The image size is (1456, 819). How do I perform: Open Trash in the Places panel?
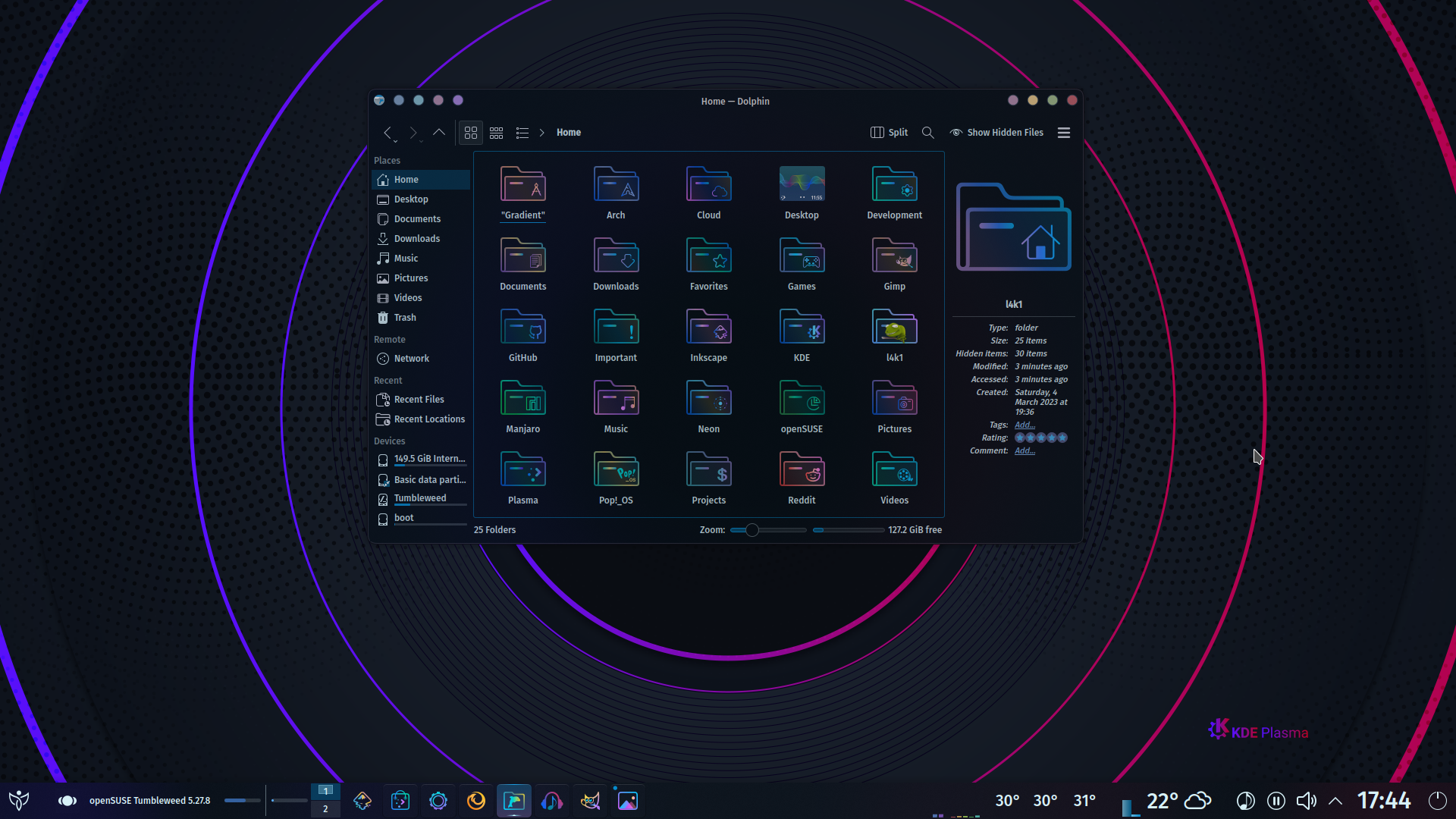click(x=421, y=318)
